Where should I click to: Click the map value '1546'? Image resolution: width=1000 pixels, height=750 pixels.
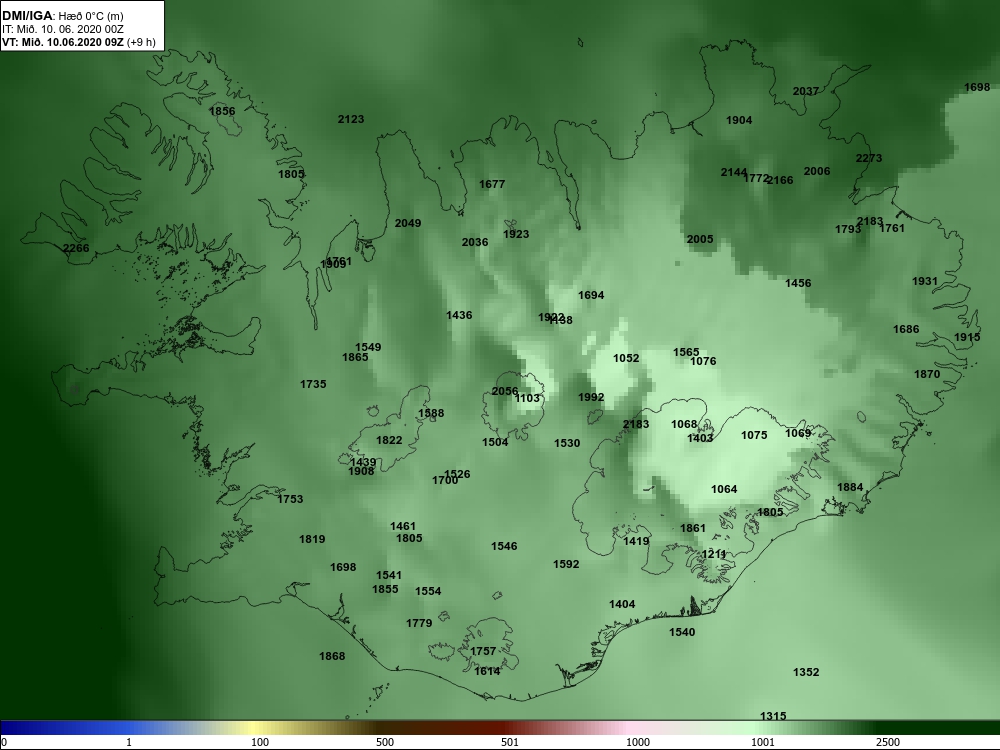coord(504,547)
